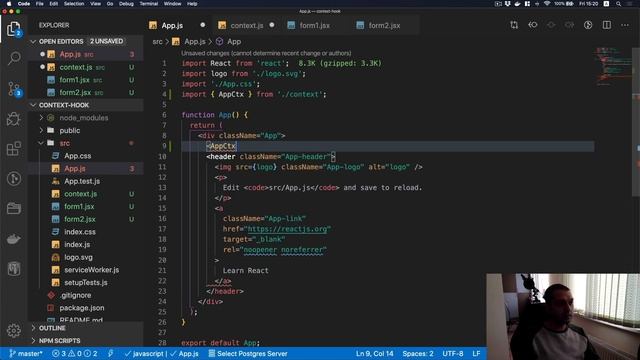Click unsaved dot on context.js tab

click(x=272, y=25)
